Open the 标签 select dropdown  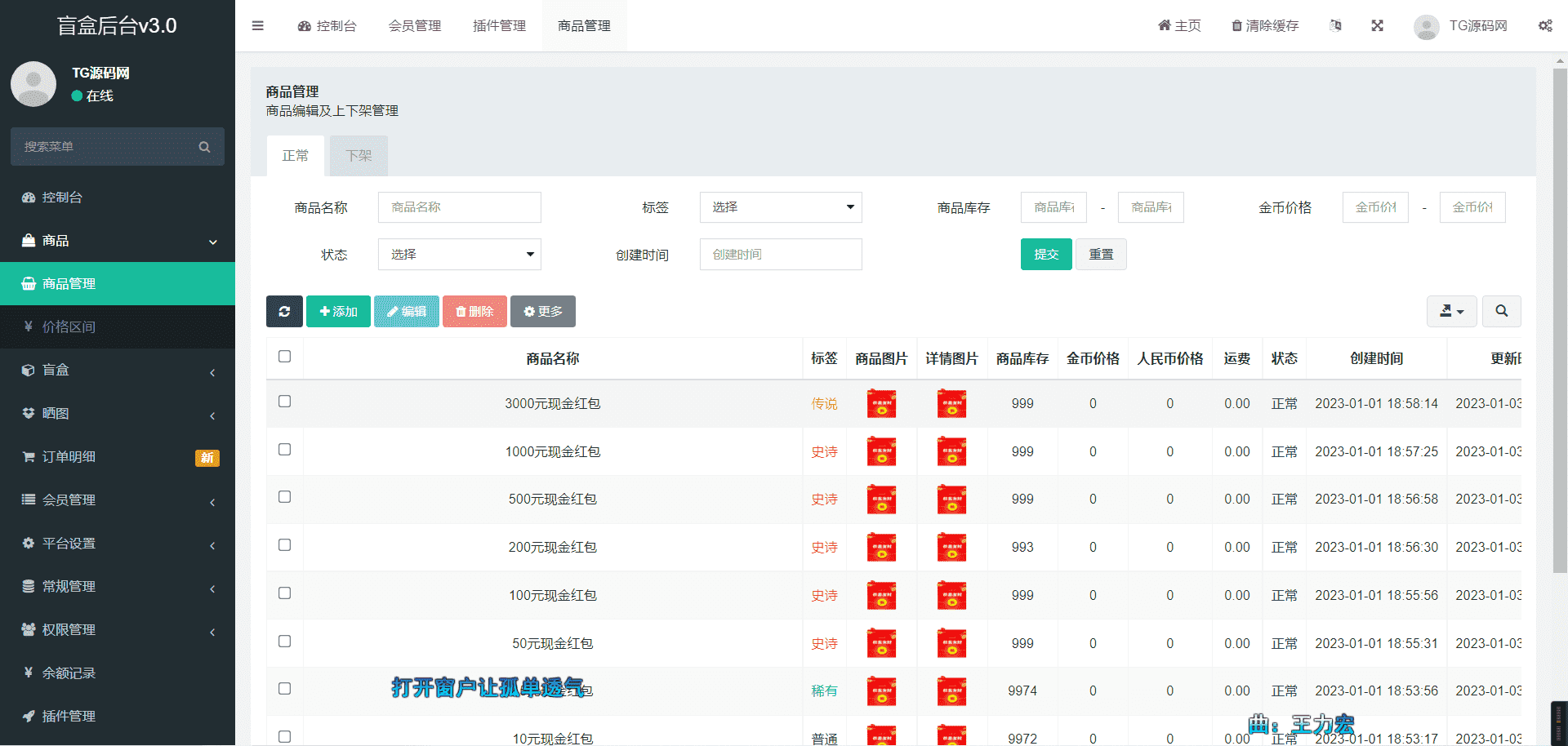point(781,207)
